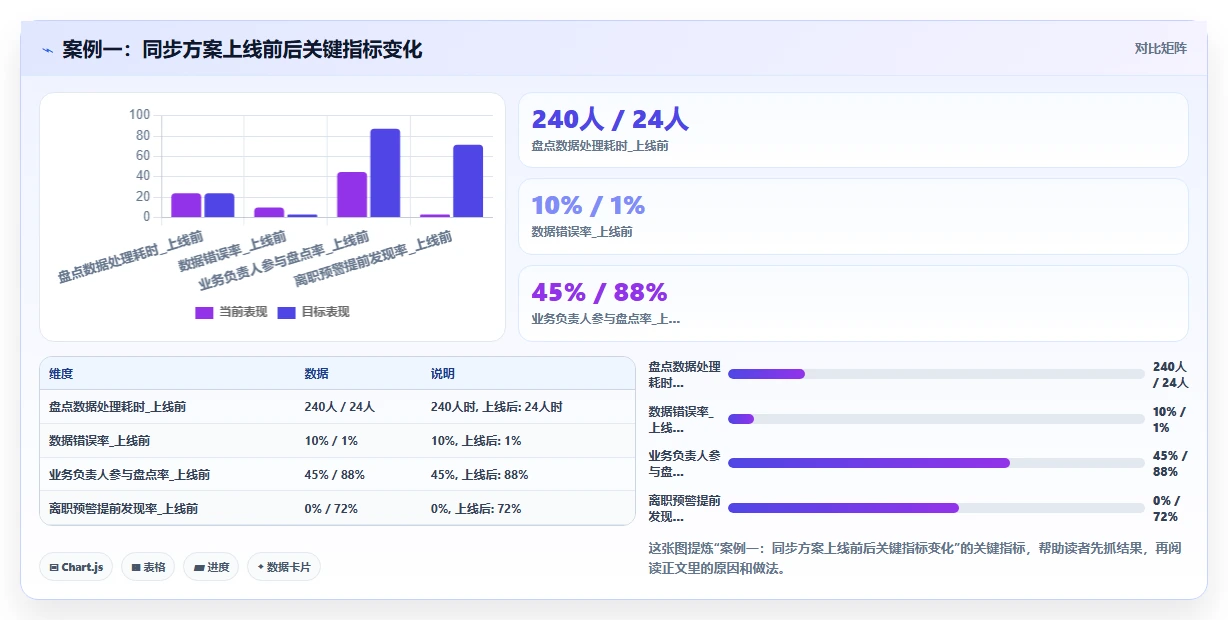Select table cell 数据错误率_上线前
This screenshot has height=620, width=1228.
99,441
